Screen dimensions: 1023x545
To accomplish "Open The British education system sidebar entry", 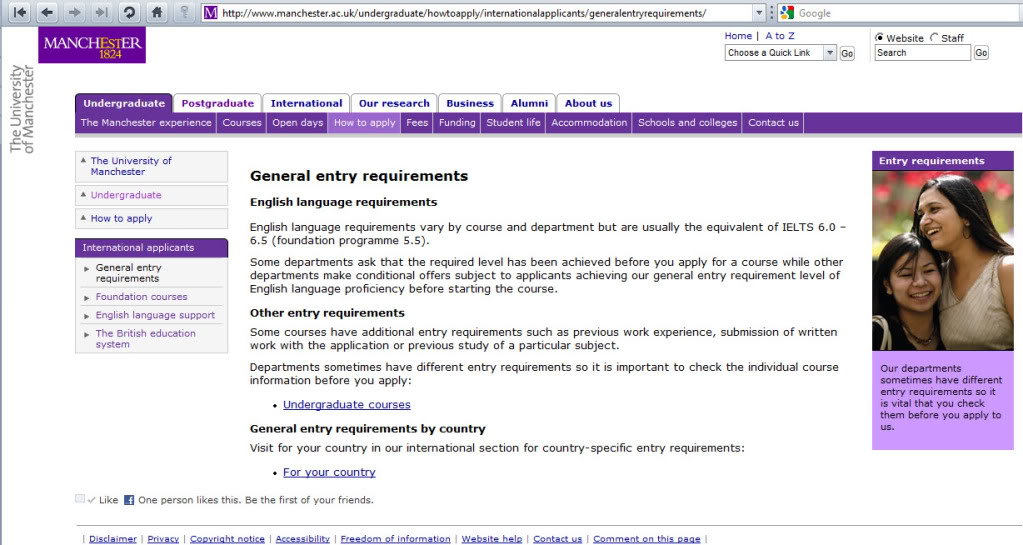I will click(x=145, y=339).
